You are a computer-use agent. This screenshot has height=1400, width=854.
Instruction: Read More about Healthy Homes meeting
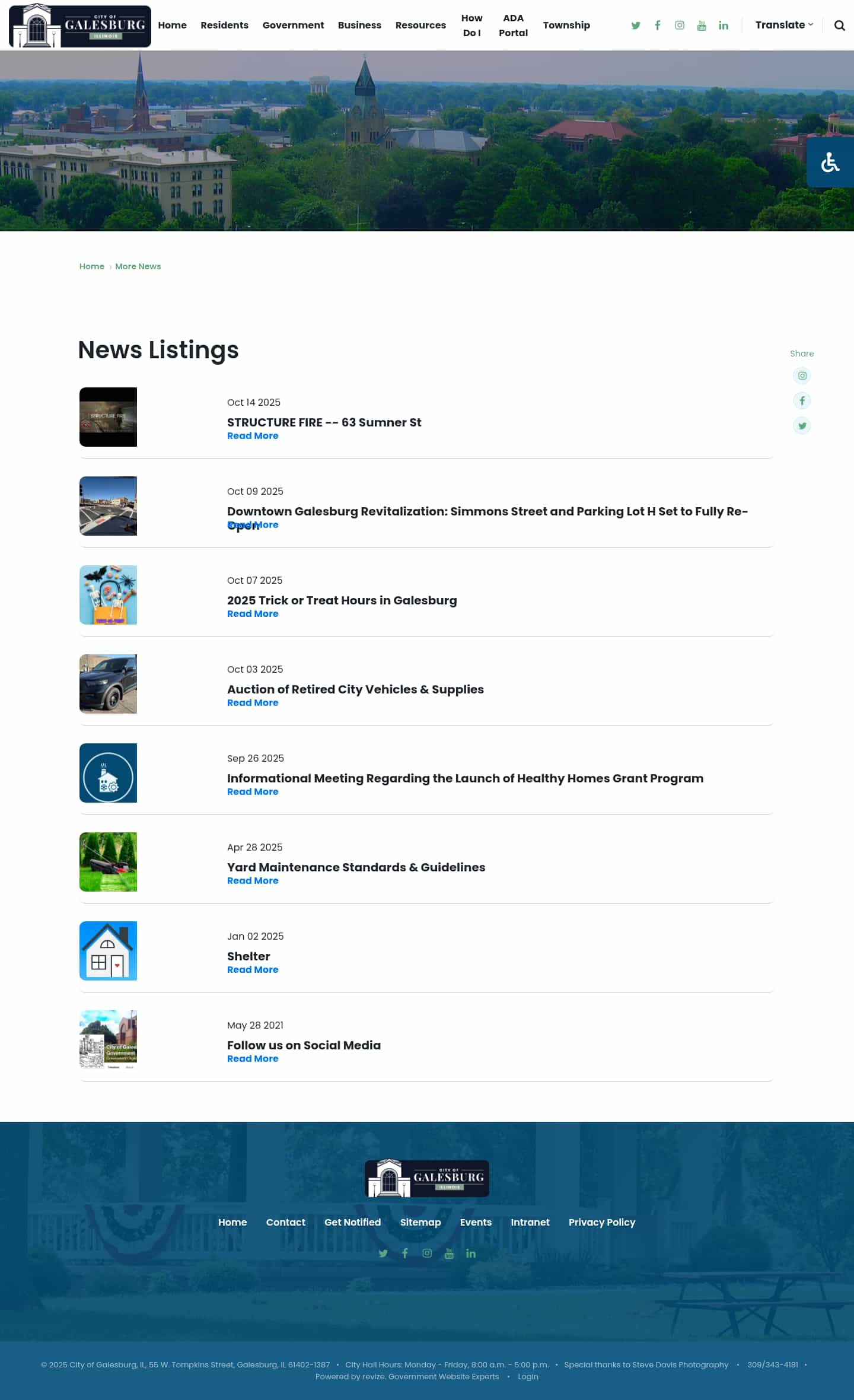253,792
